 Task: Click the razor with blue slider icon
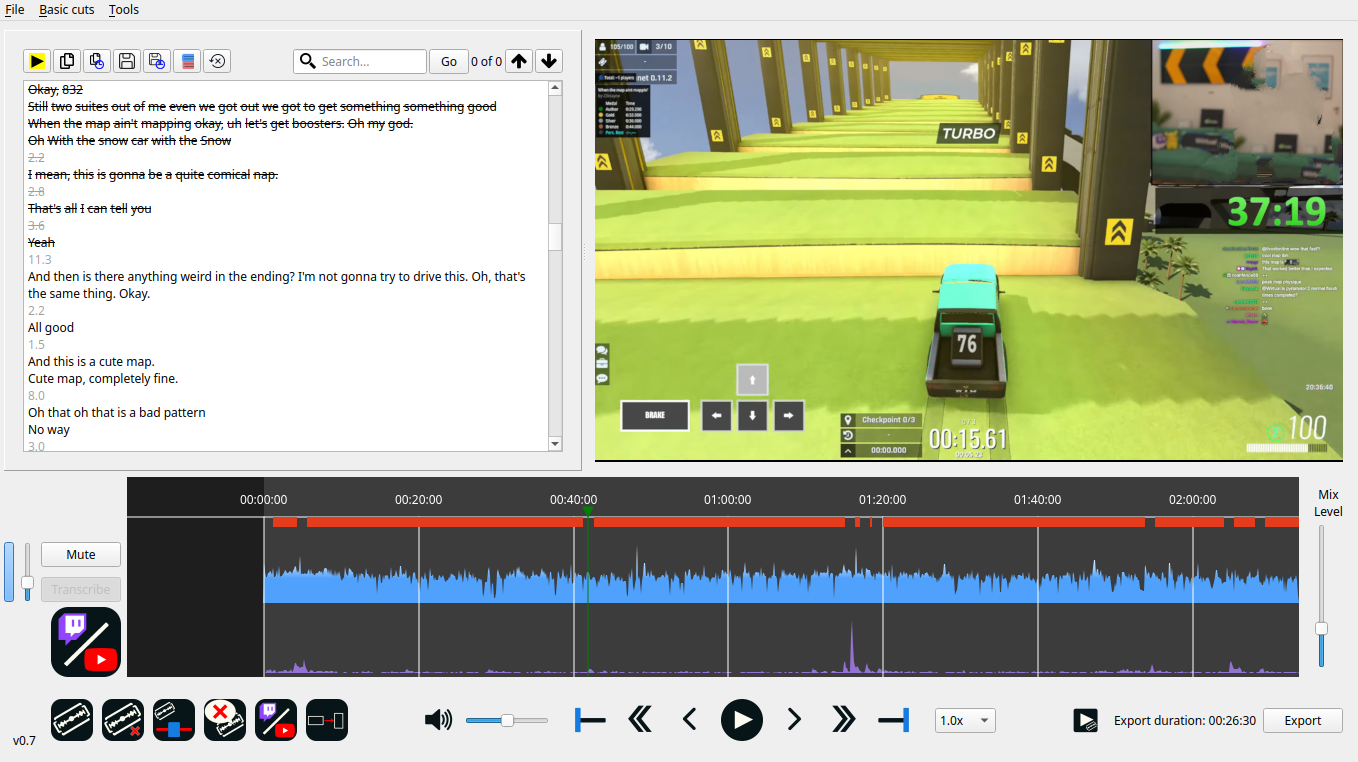point(174,720)
